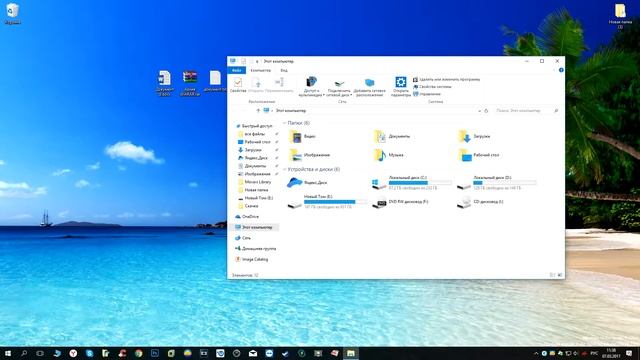Select Документы in navigation pane

coord(252,166)
